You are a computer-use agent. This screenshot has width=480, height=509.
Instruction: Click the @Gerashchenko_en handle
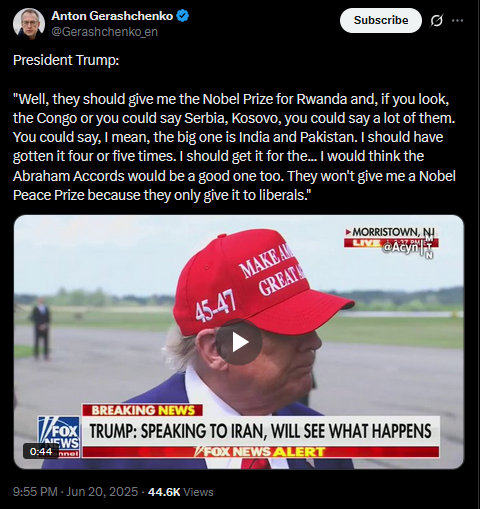pyautogui.click(x=104, y=32)
